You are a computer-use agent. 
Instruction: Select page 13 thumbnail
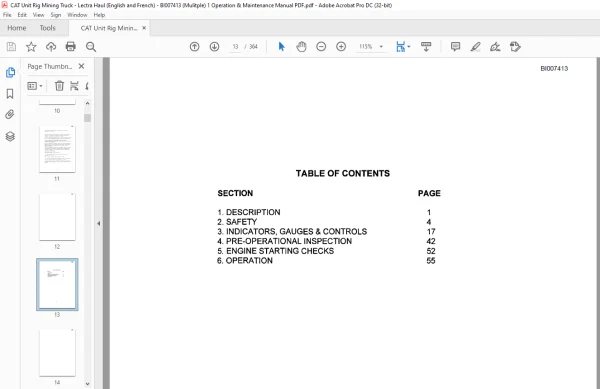[57, 284]
